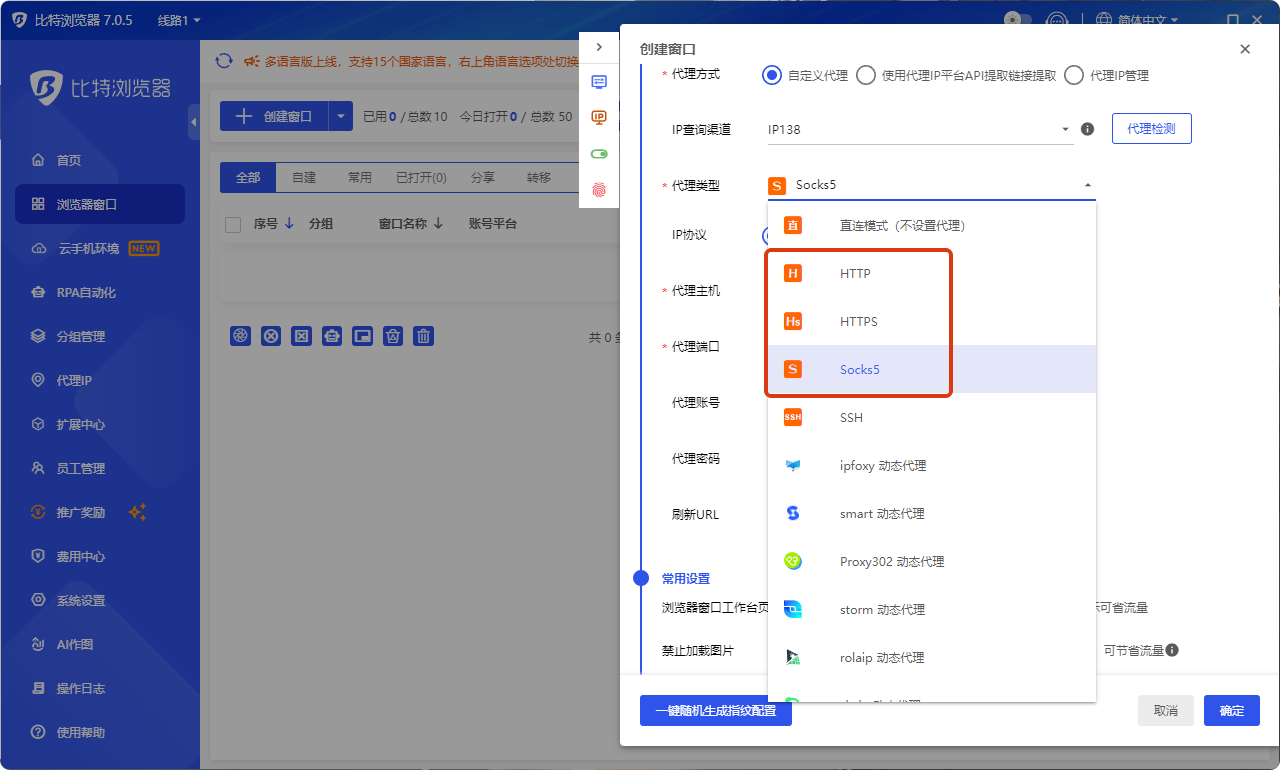Choose 直连模式（不设置代理） from the list

click(x=932, y=225)
